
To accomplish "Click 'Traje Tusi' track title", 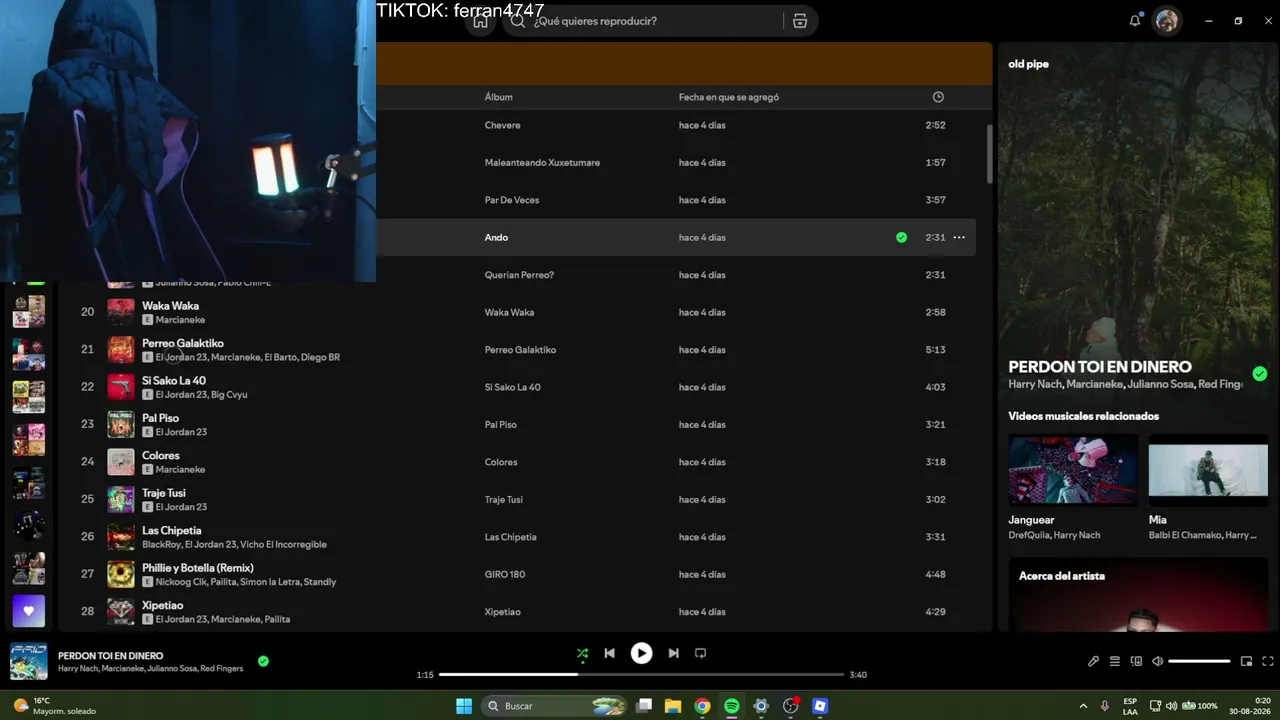I will point(164,493).
